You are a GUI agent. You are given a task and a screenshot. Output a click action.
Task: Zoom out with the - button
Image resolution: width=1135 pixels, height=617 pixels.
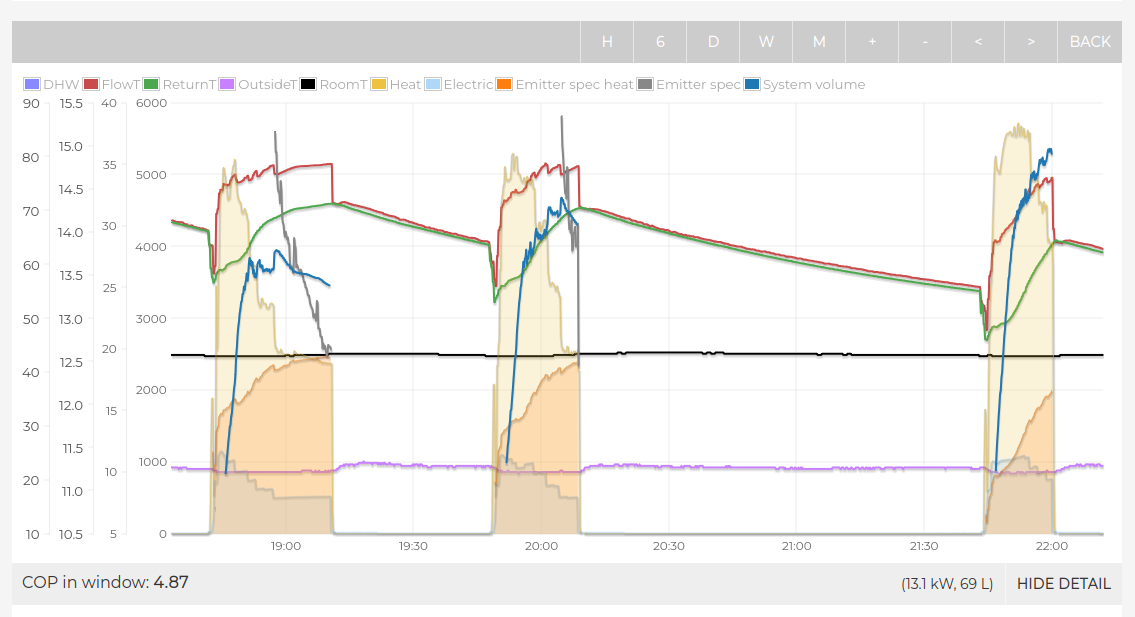tap(925, 41)
